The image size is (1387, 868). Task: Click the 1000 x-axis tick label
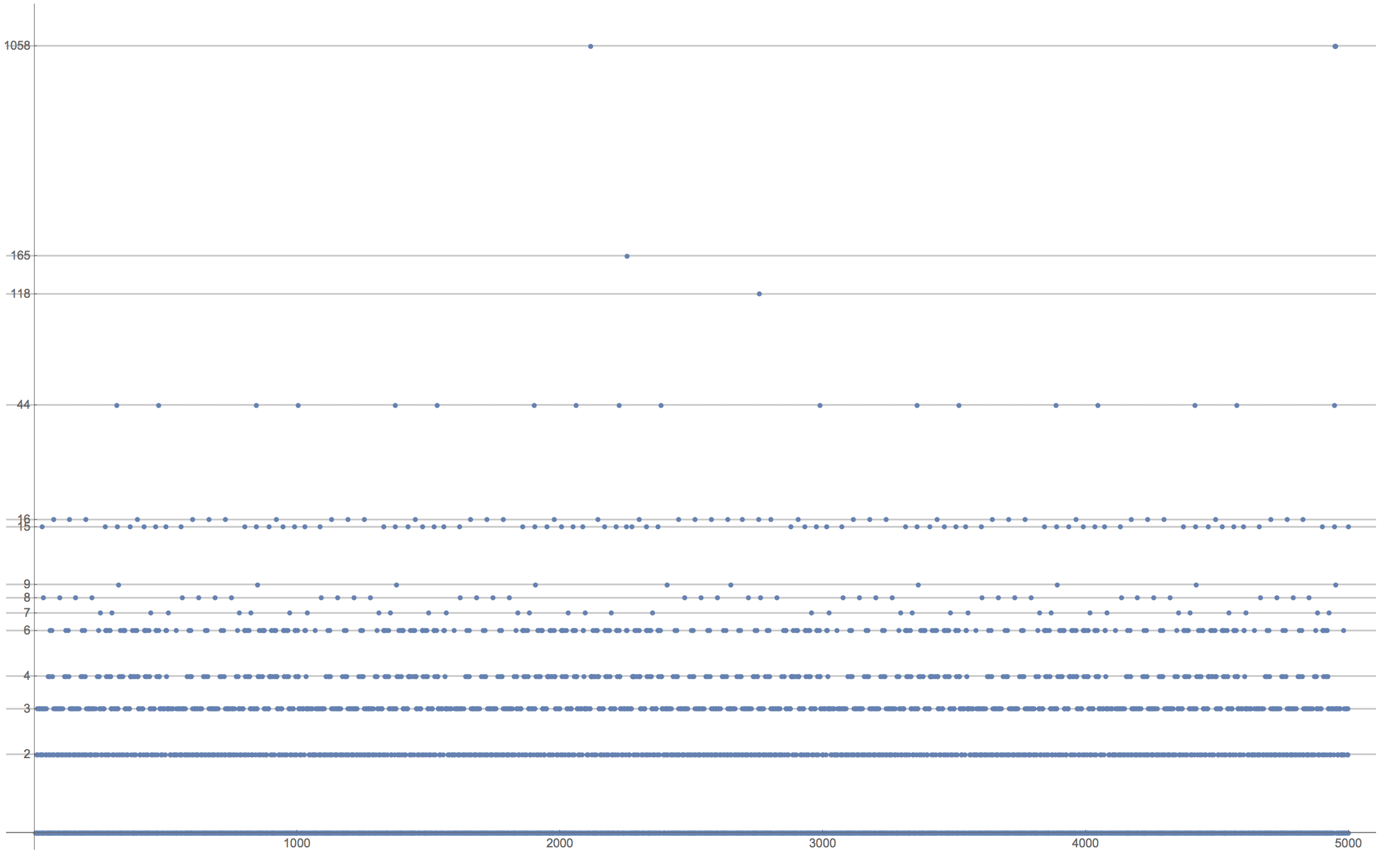tap(297, 843)
